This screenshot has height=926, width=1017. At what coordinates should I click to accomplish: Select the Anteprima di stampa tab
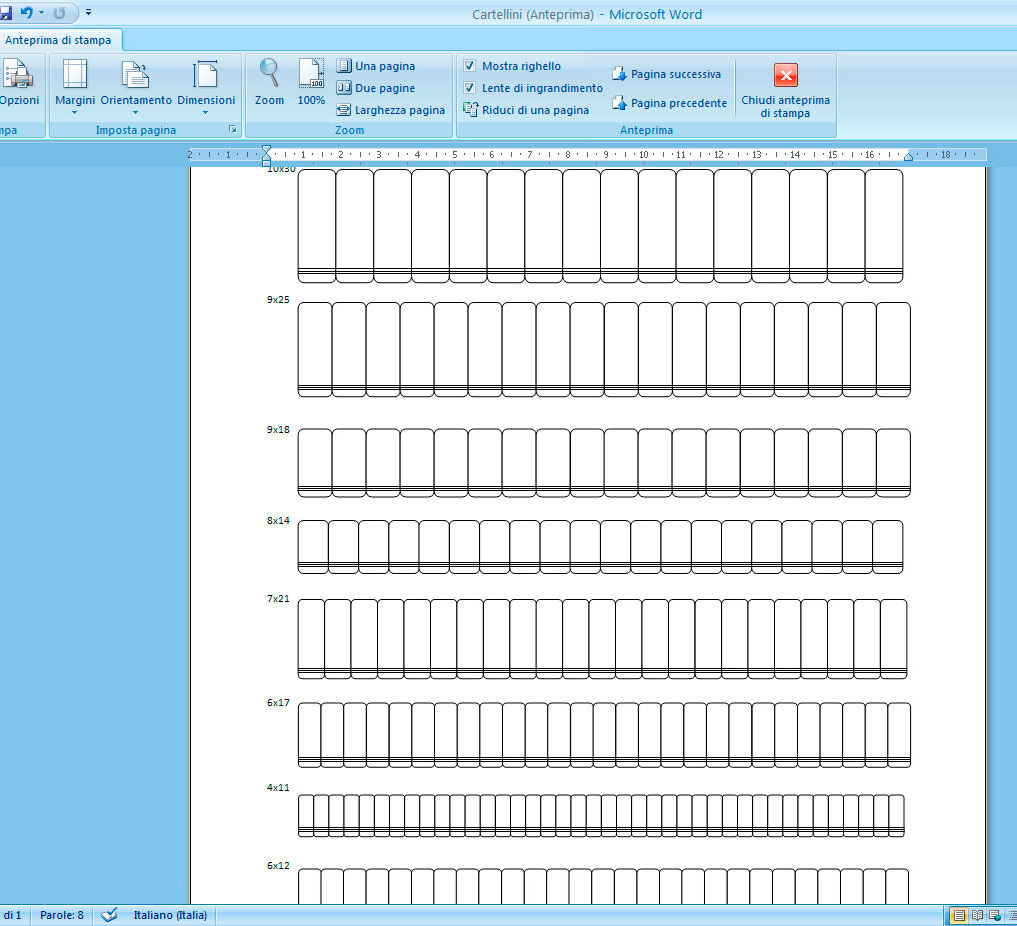point(58,40)
